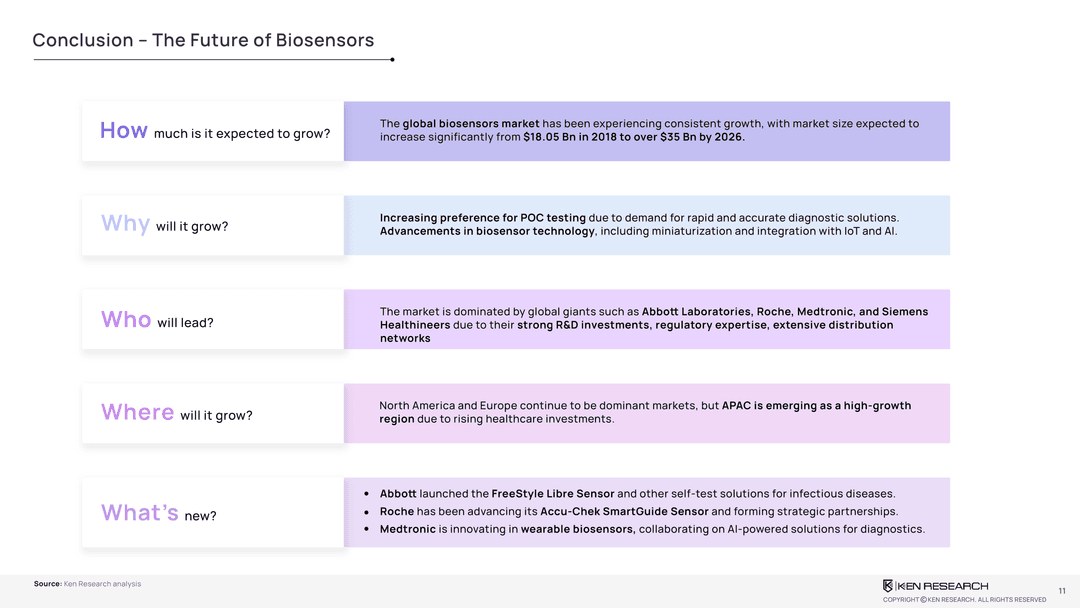Click the bold "FreeStyle Libre Sensor" text
This screenshot has width=1080, height=608.
pyautogui.click(x=552, y=494)
